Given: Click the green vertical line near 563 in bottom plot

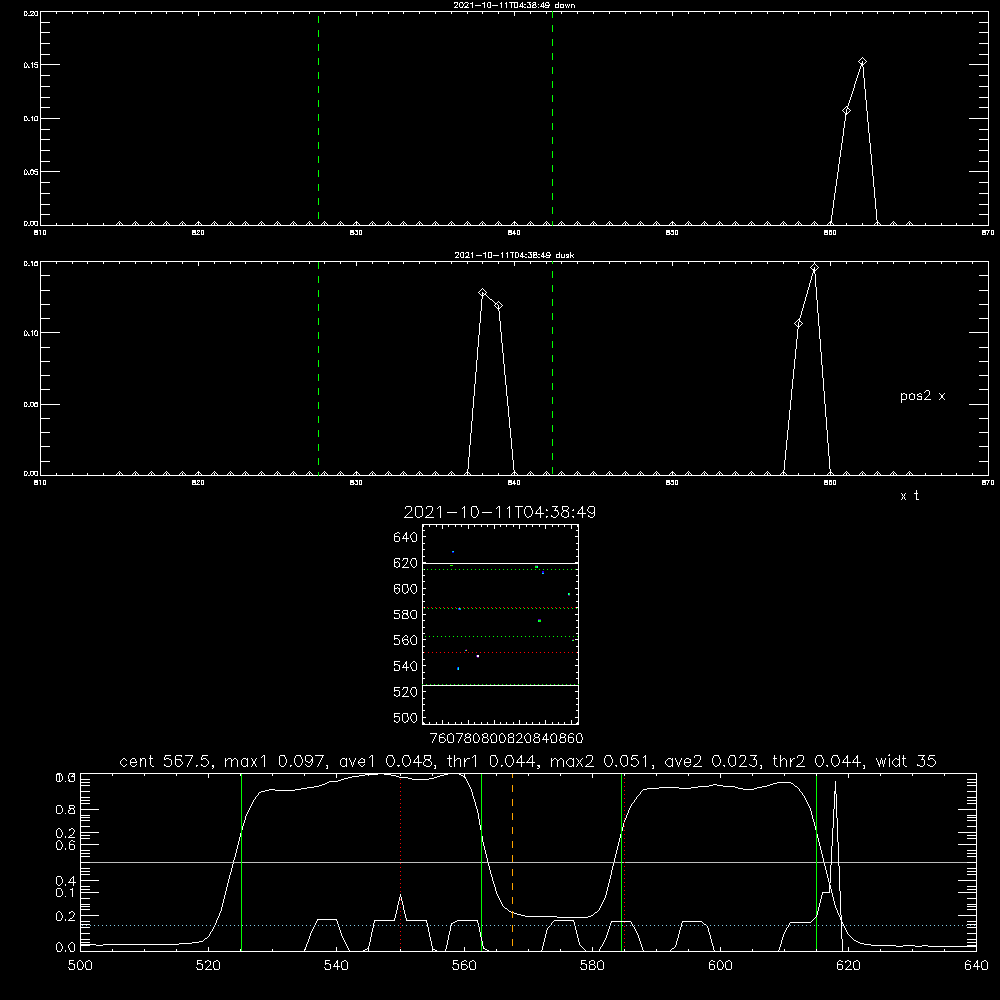Looking at the screenshot, I should pos(482,861).
